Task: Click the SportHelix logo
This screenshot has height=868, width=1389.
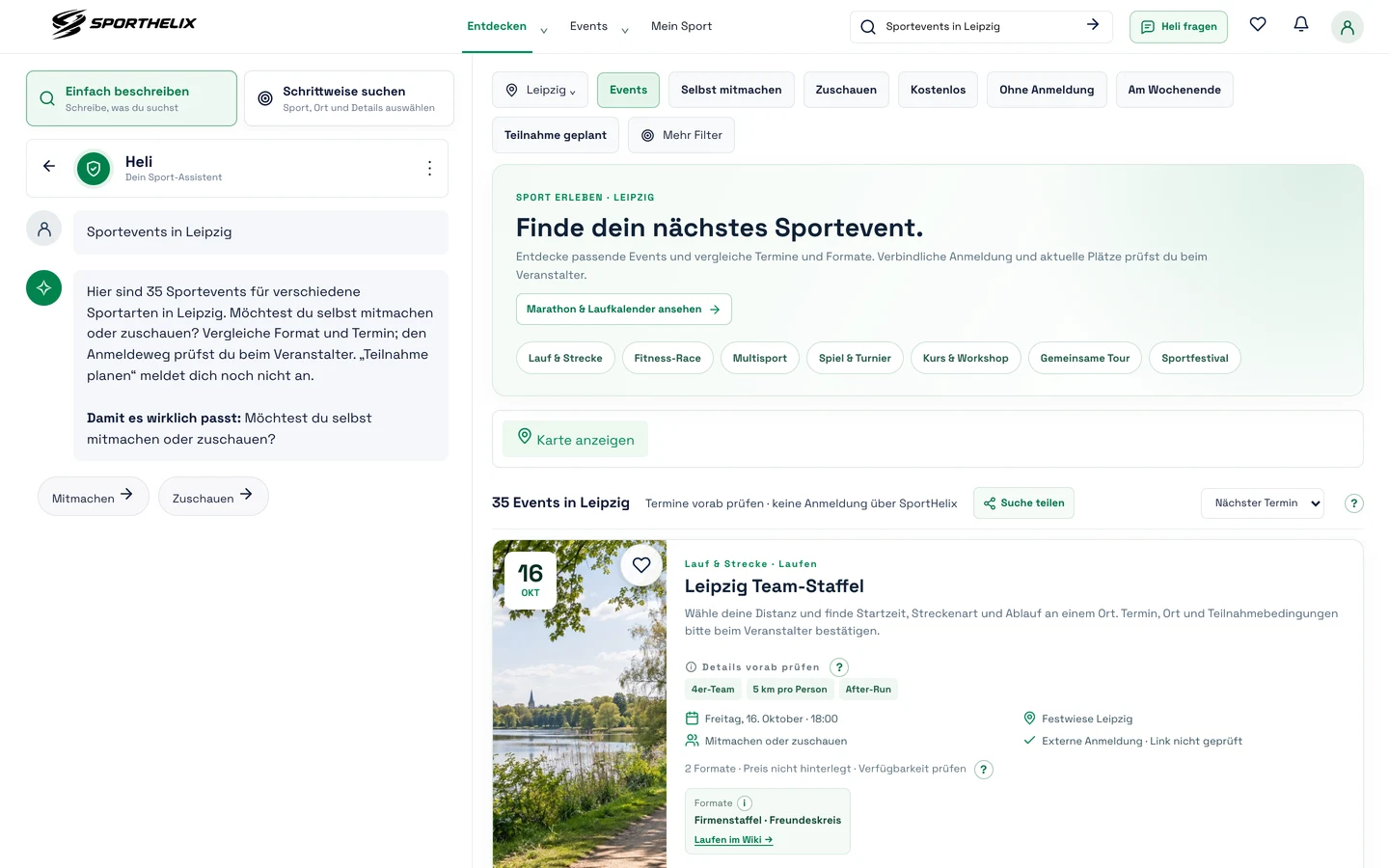Action: 123,24
